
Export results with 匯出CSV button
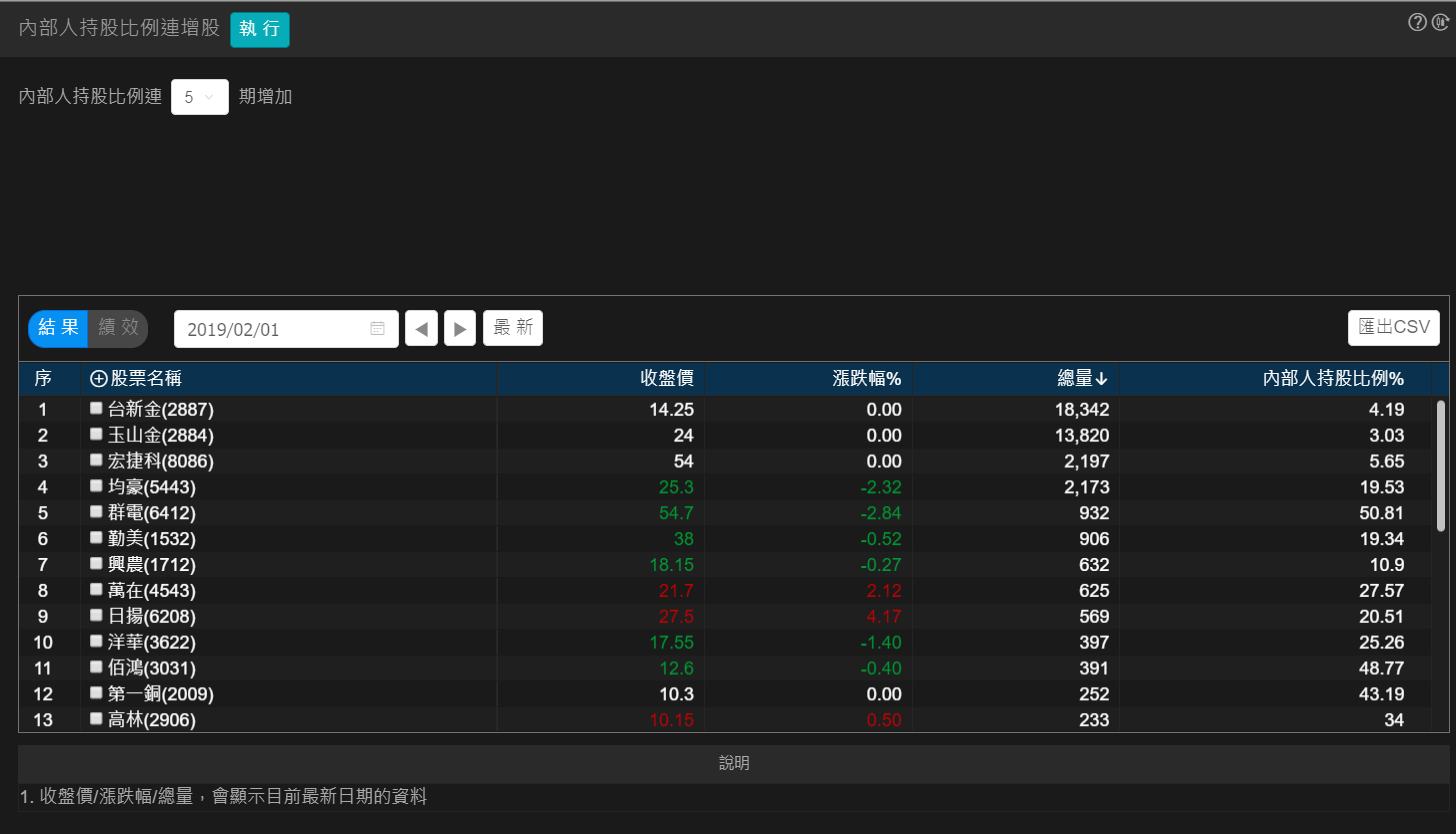tap(1393, 328)
